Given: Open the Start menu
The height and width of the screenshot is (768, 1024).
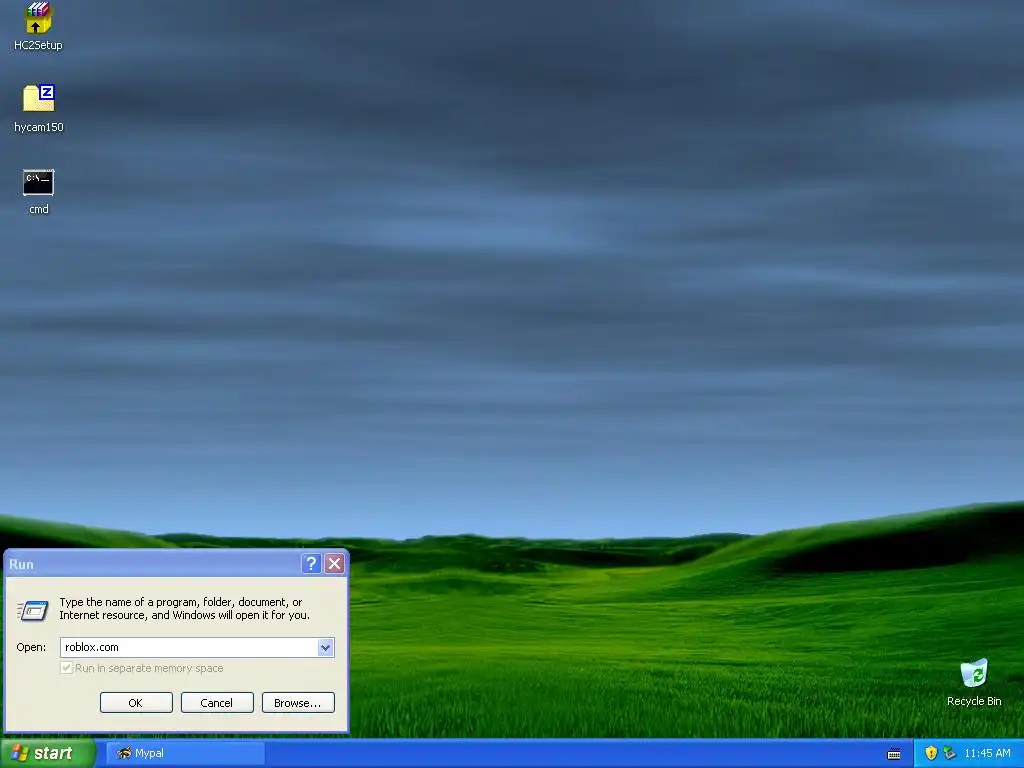Looking at the screenshot, I should [48, 753].
